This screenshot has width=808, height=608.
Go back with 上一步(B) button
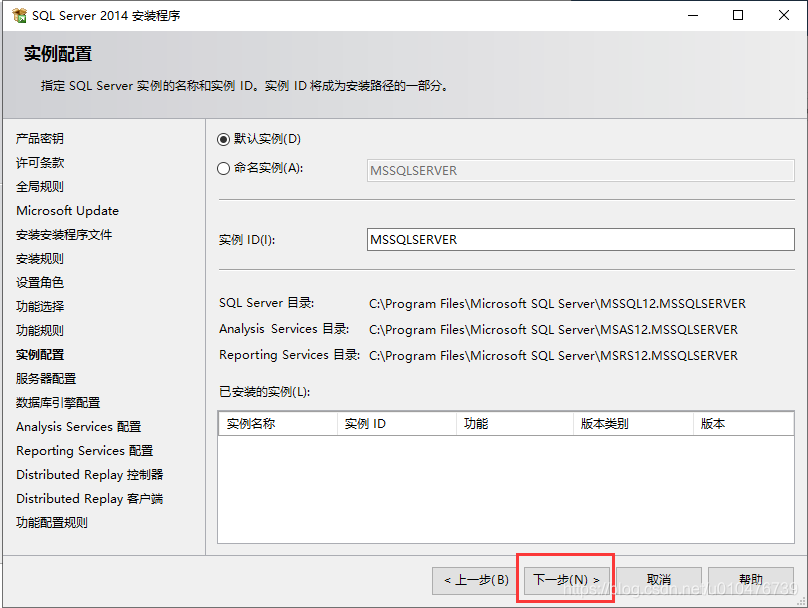(x=476, y=580)
